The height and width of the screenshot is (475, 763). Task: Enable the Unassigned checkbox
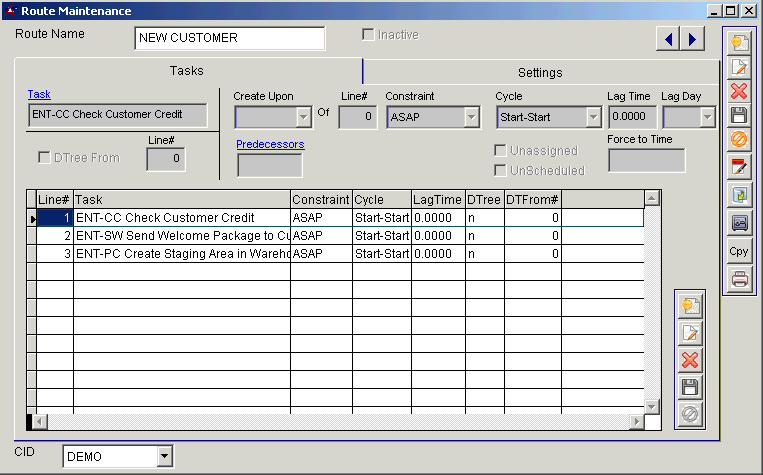[501, 151]
